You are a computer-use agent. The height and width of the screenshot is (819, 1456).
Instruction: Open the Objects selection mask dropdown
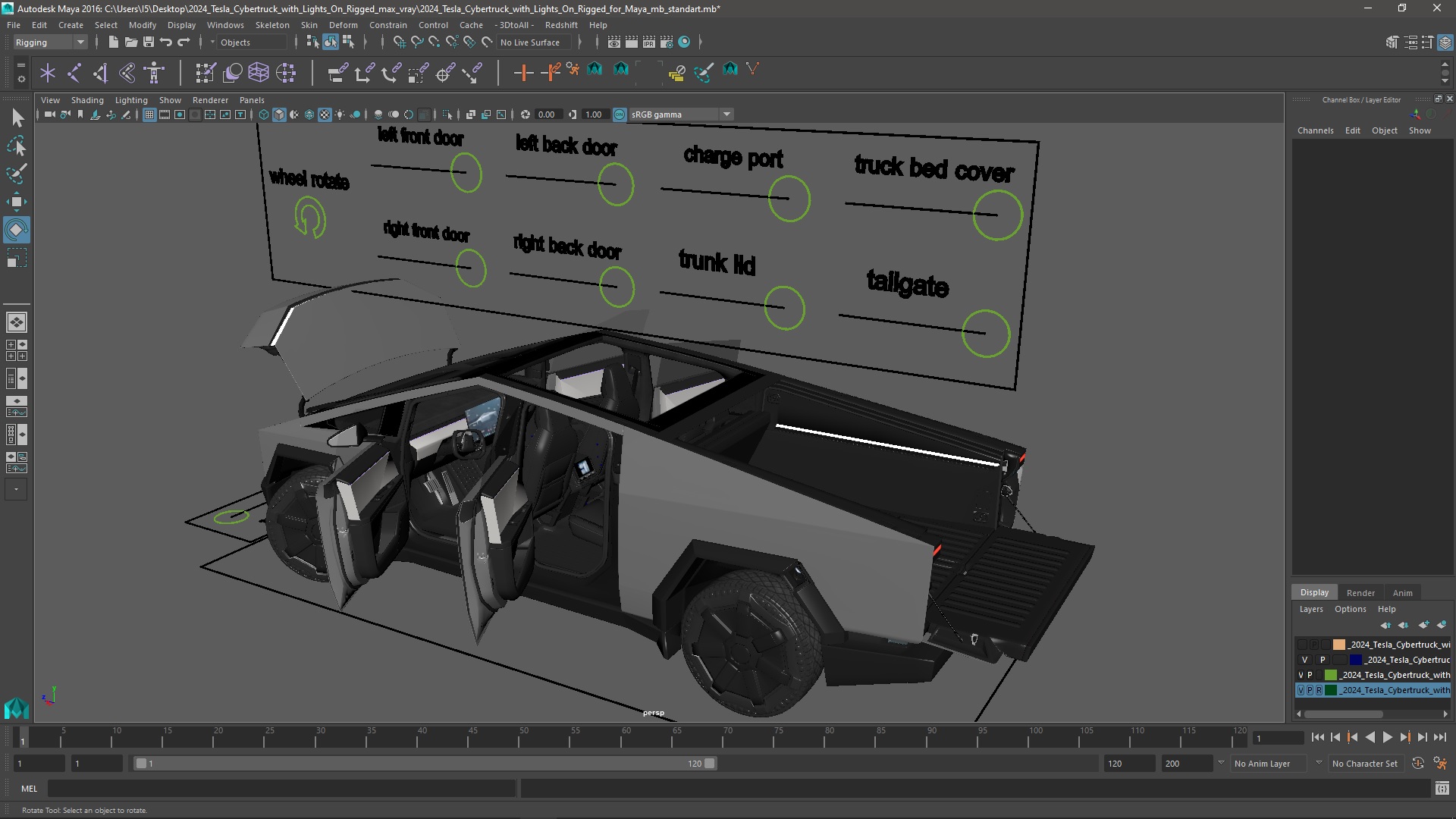click(x=253, y=42)
